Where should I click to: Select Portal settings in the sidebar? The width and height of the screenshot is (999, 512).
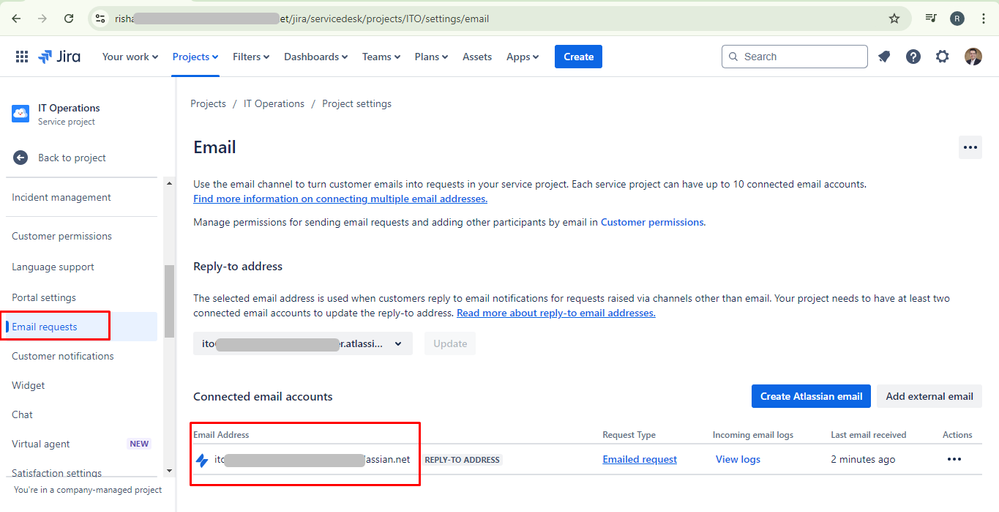click(44, 297)
